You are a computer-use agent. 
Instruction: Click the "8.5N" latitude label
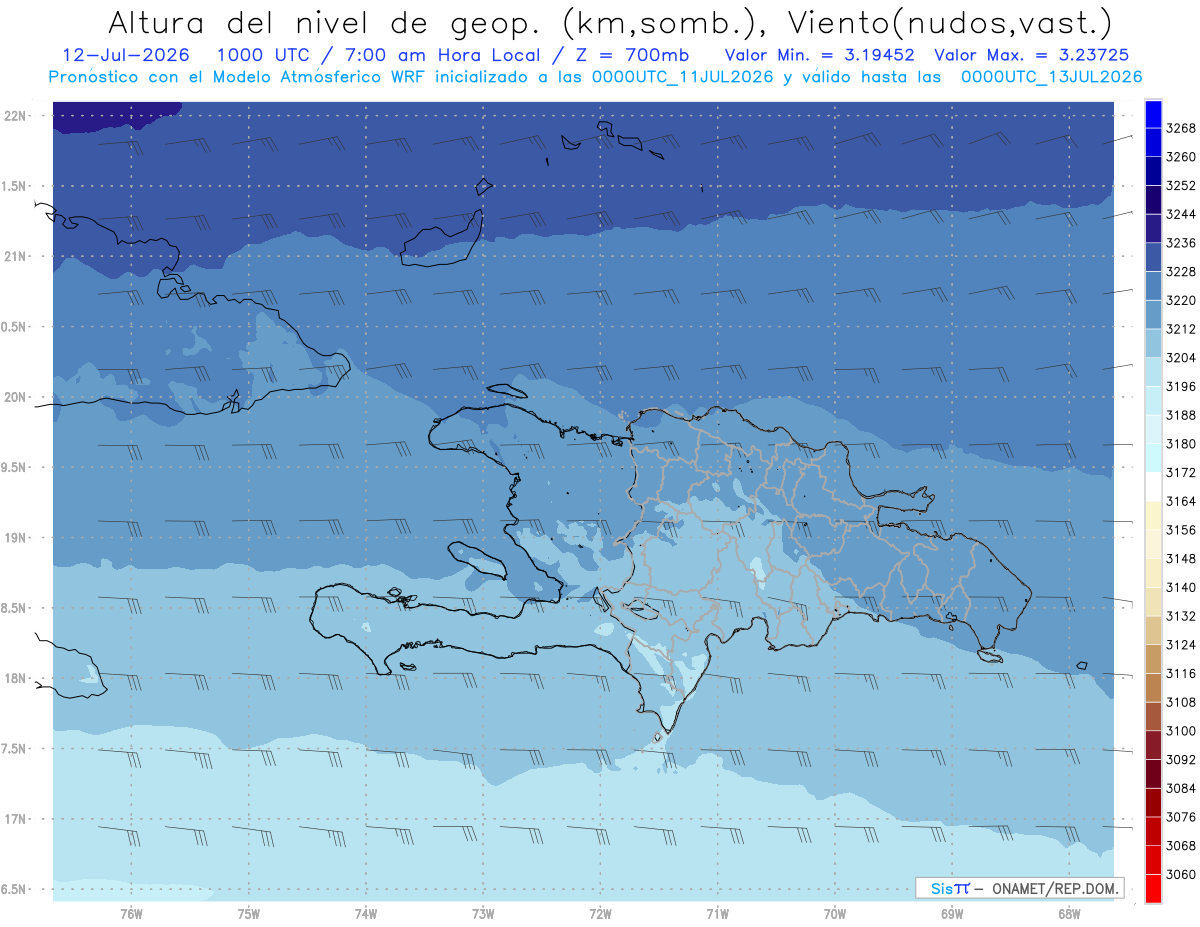[x=15, y=608]
